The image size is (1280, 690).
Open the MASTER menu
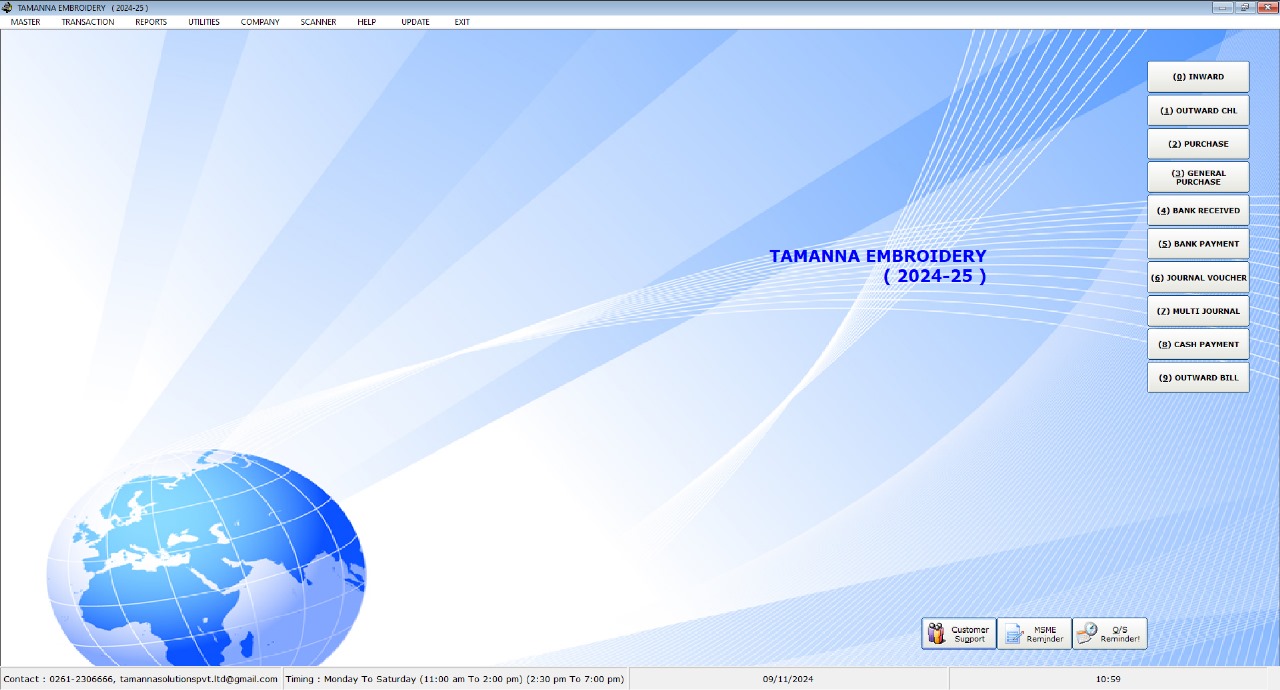click(25, 22)
